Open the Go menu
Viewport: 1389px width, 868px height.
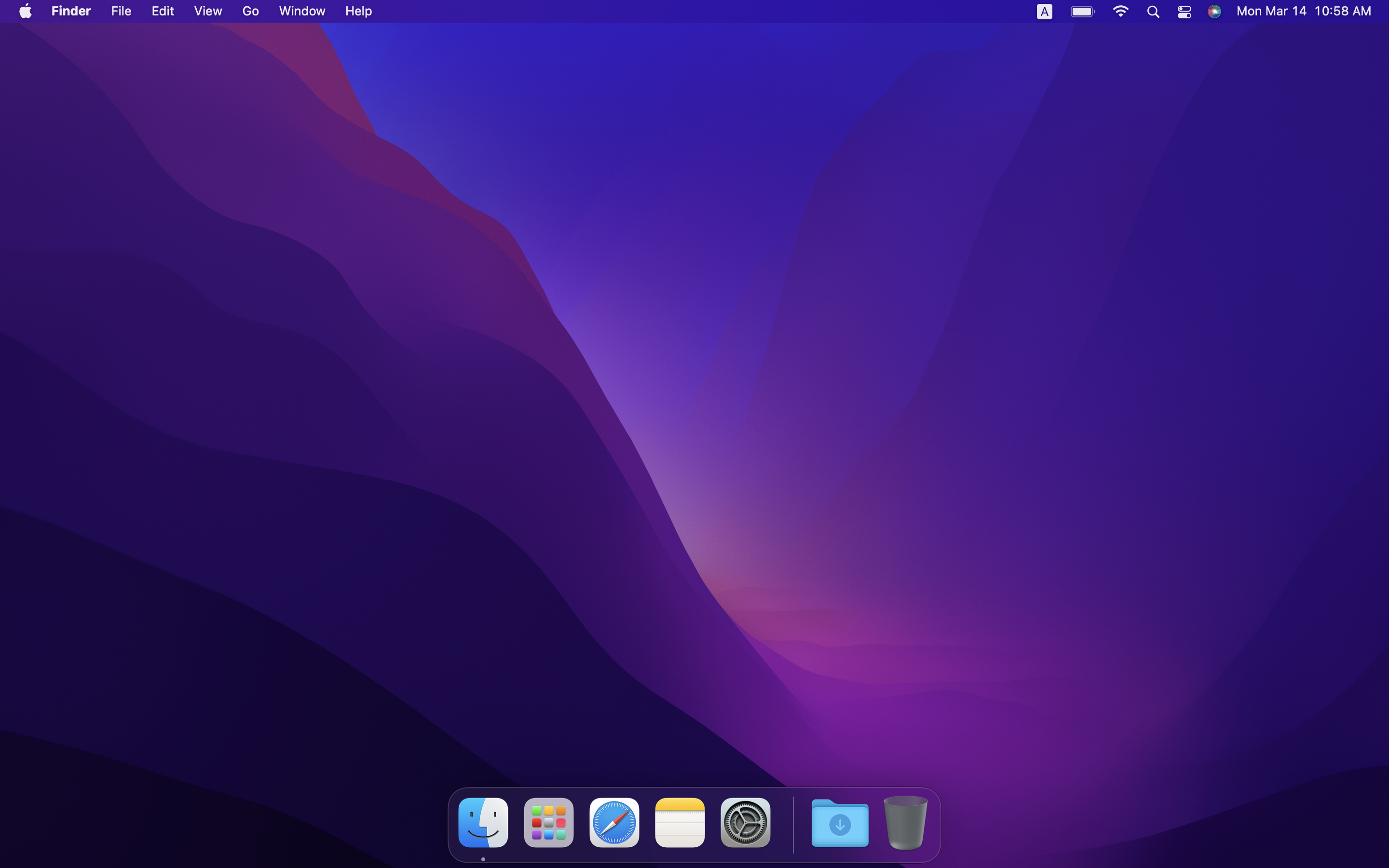[x=250, y=12]
